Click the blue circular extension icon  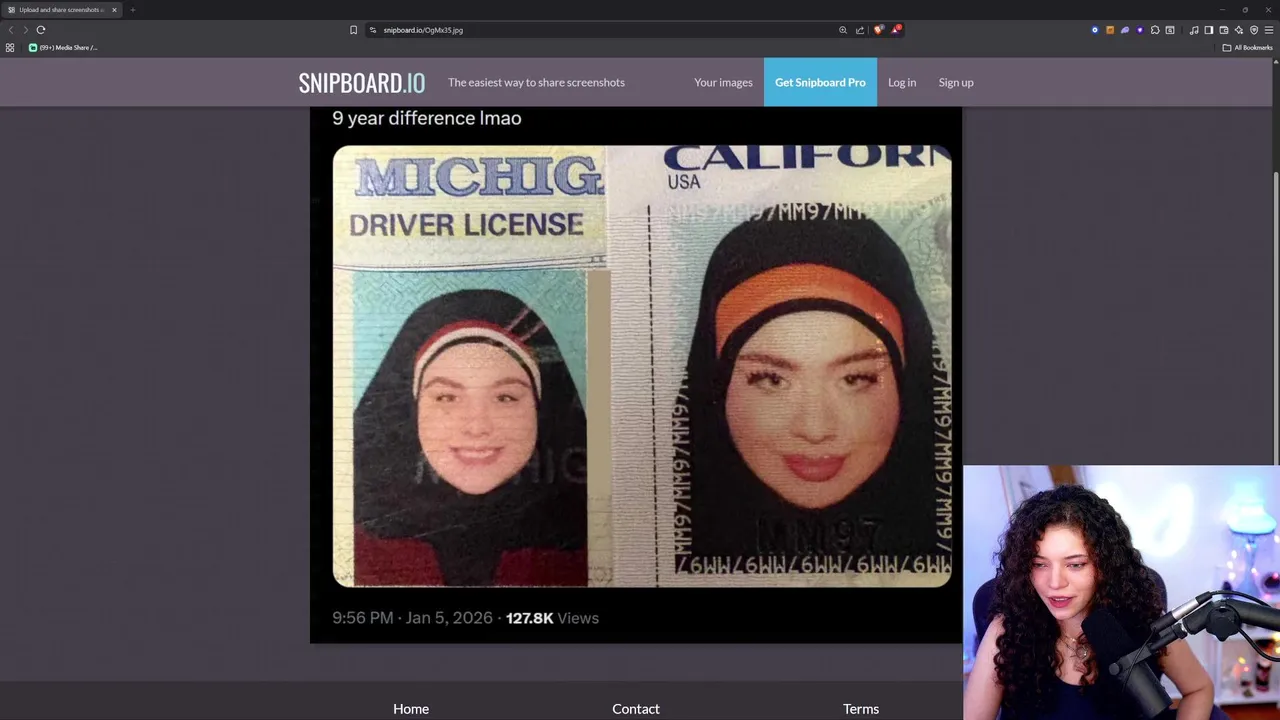(x=1095, y=30)
